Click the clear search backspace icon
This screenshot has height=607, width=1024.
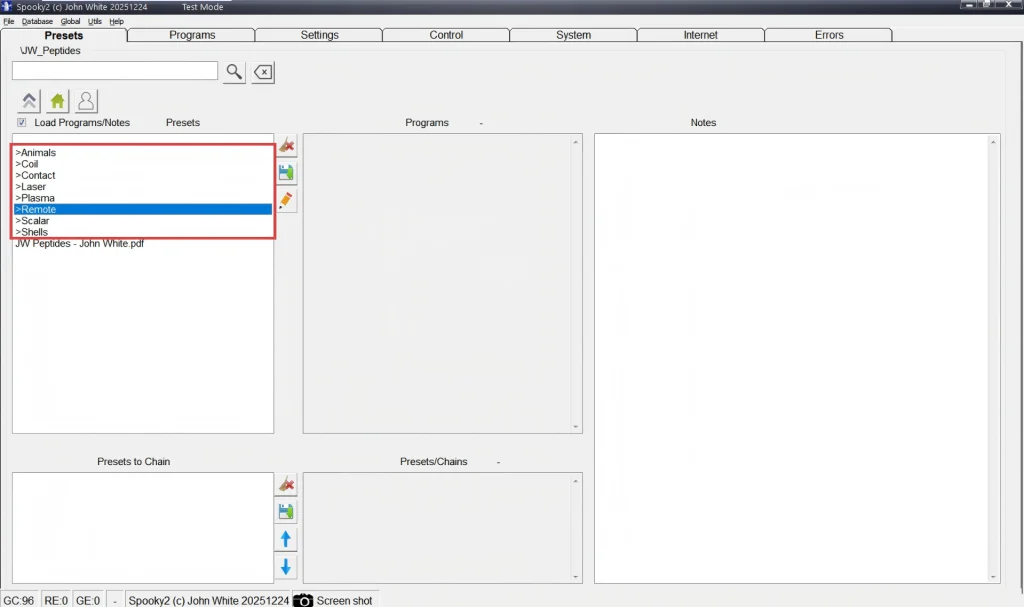click(x=262, y=72)
